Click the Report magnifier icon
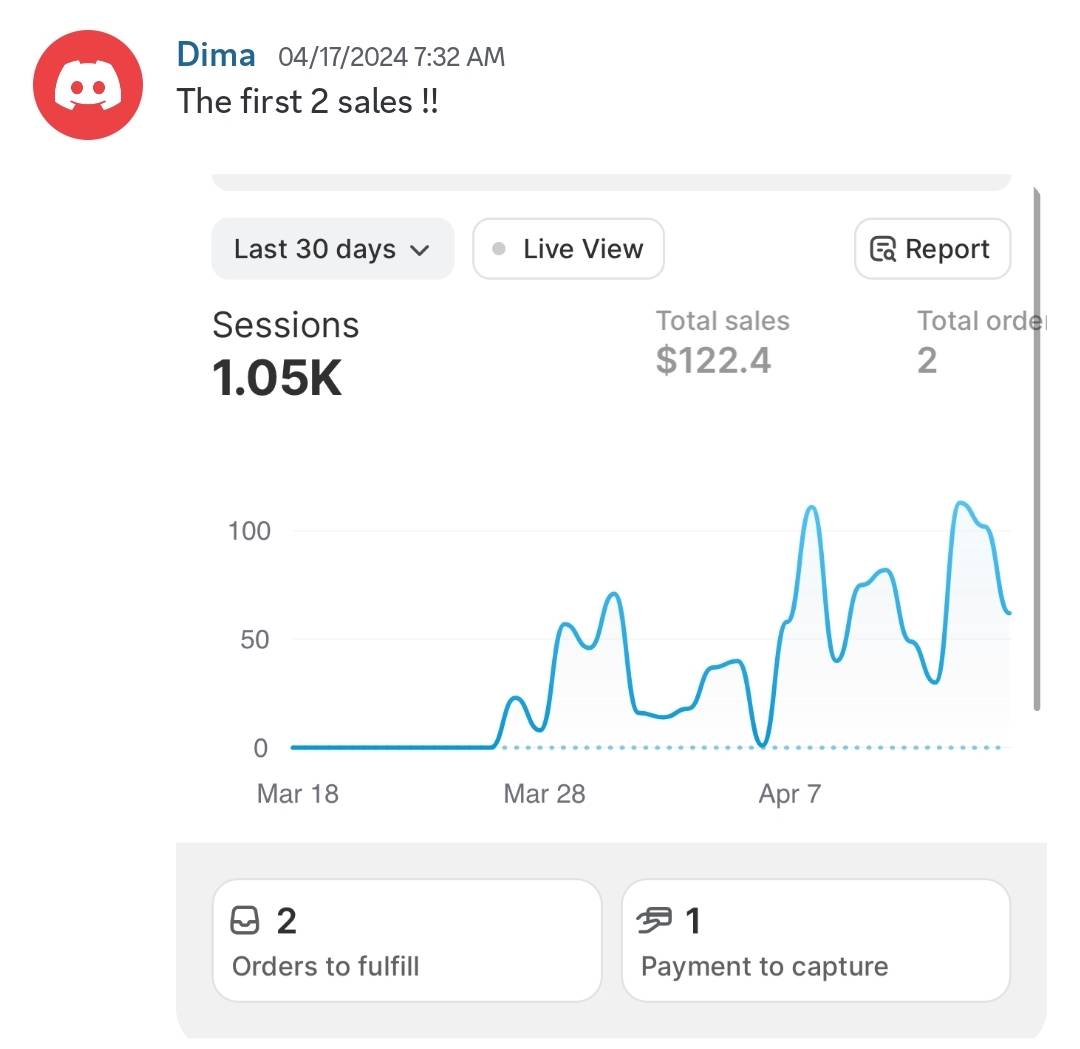 point(883,249)
